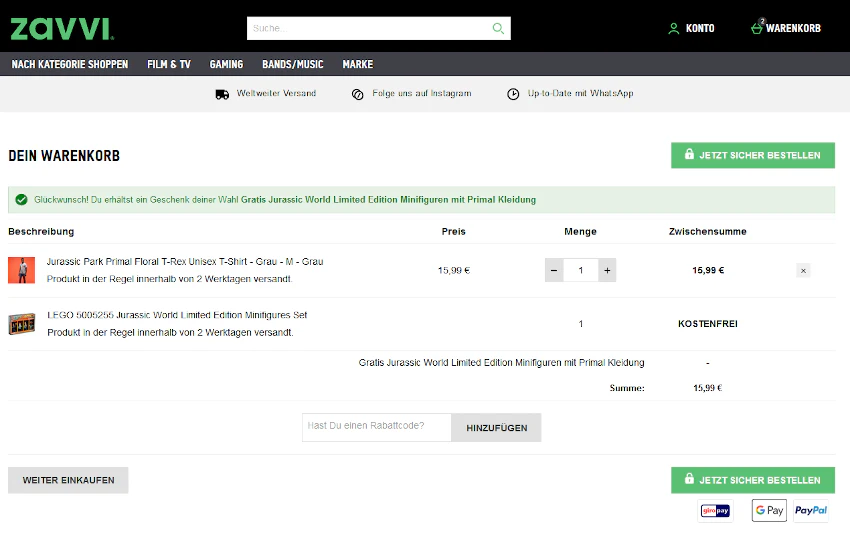Screen dimensions: 850x535
Task: Decrease T-shirt quantity with minus button
Action: click(554, 270)
